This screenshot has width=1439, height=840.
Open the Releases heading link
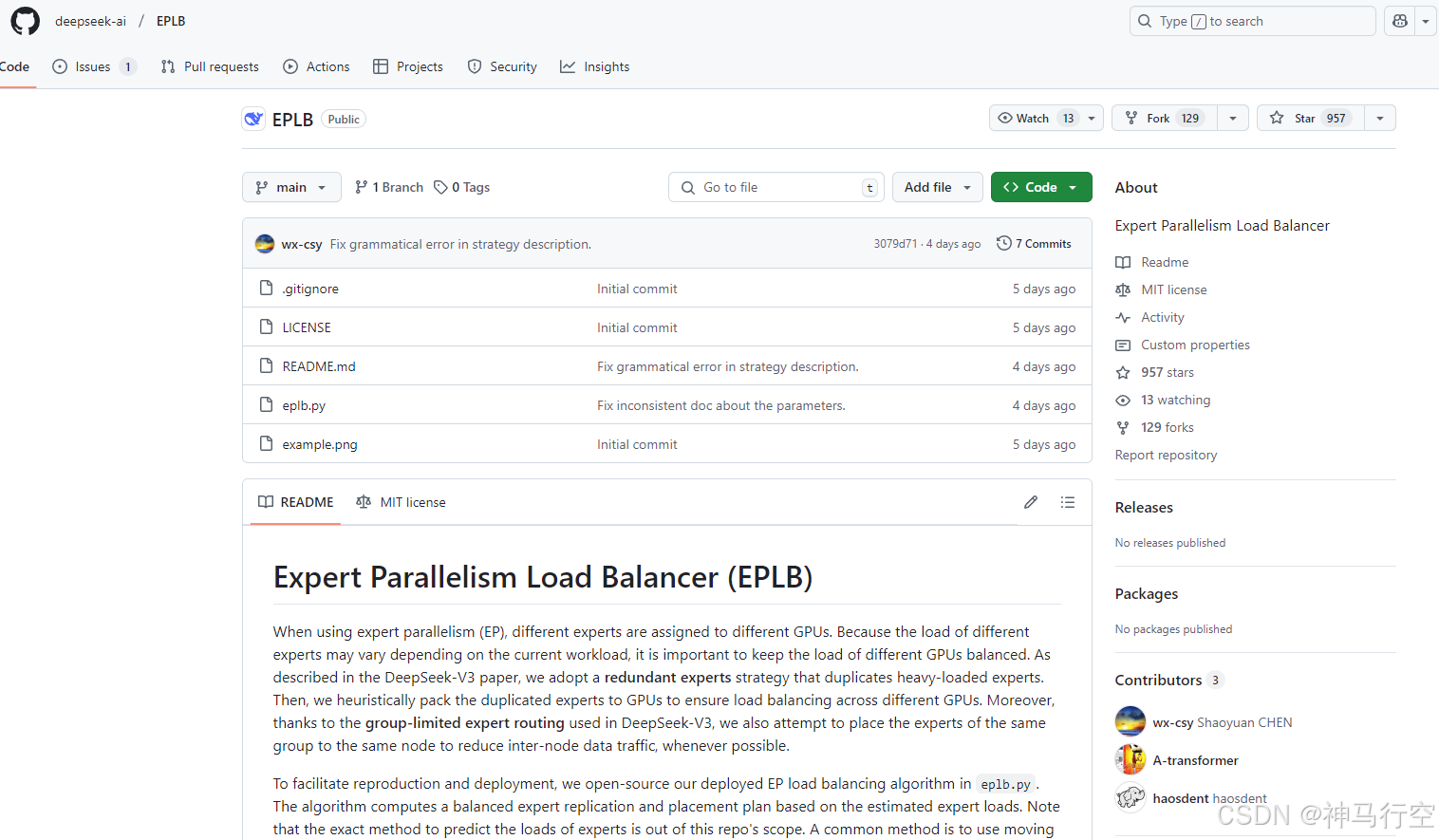[1144, 508]
